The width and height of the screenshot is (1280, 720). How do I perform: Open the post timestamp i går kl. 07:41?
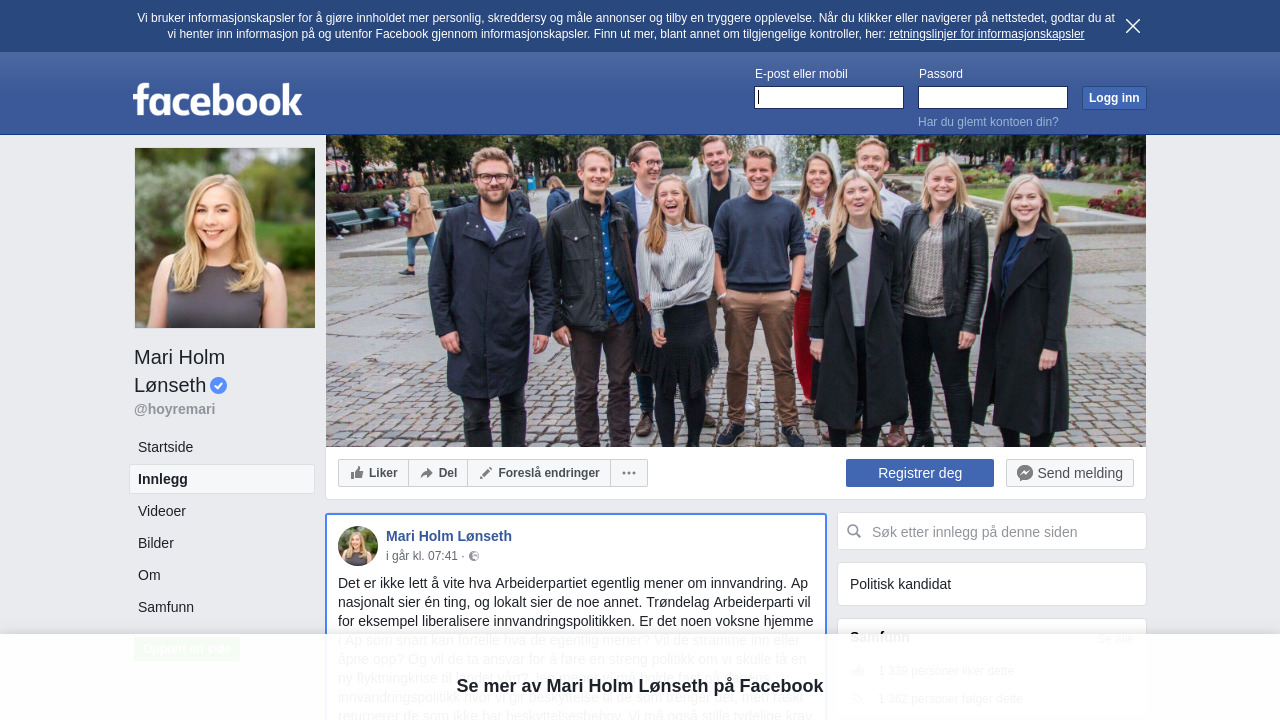pyautogui.click(x=422, y=556)
